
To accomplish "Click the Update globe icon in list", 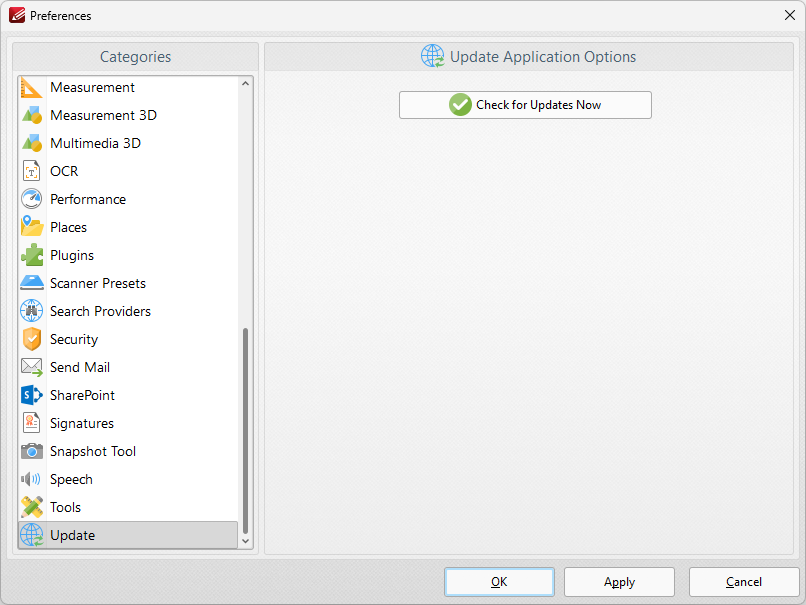I will pyautogui.click(x=31, y=535).
